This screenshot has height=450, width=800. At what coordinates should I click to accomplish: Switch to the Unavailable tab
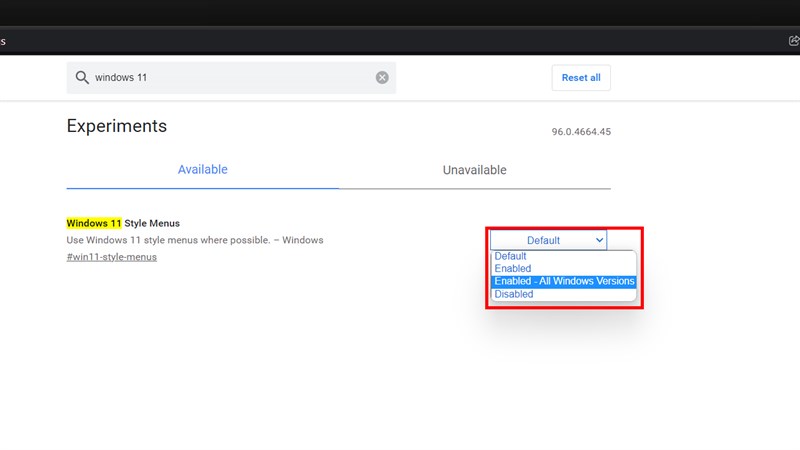[474, 170]
